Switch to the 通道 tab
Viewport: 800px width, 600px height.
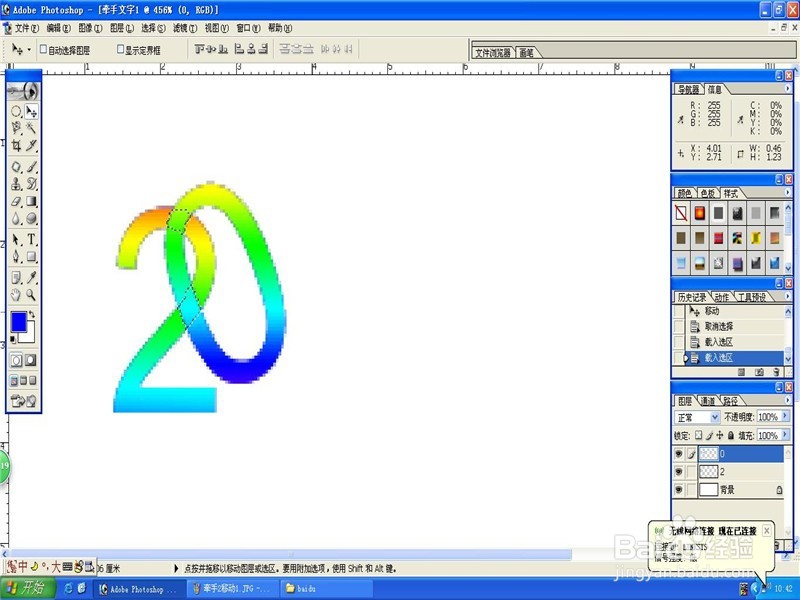tap(708, 400)
